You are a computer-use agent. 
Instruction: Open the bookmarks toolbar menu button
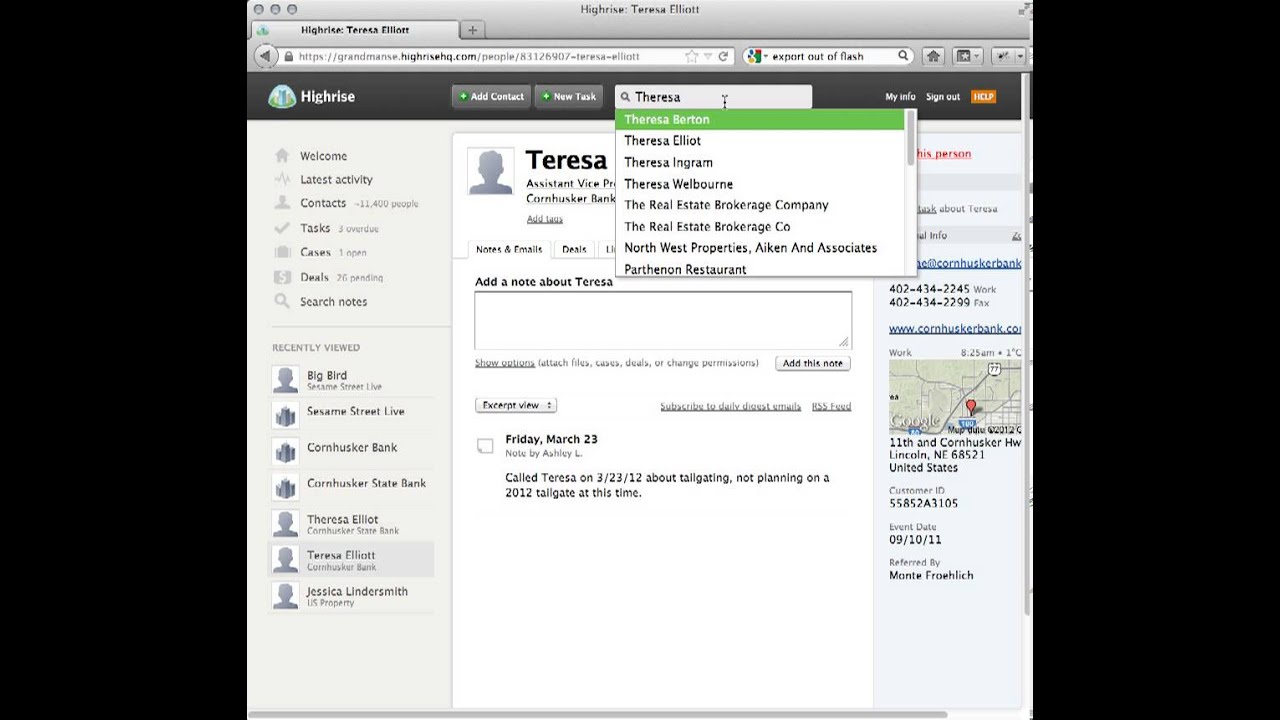(x=967, y=57)
